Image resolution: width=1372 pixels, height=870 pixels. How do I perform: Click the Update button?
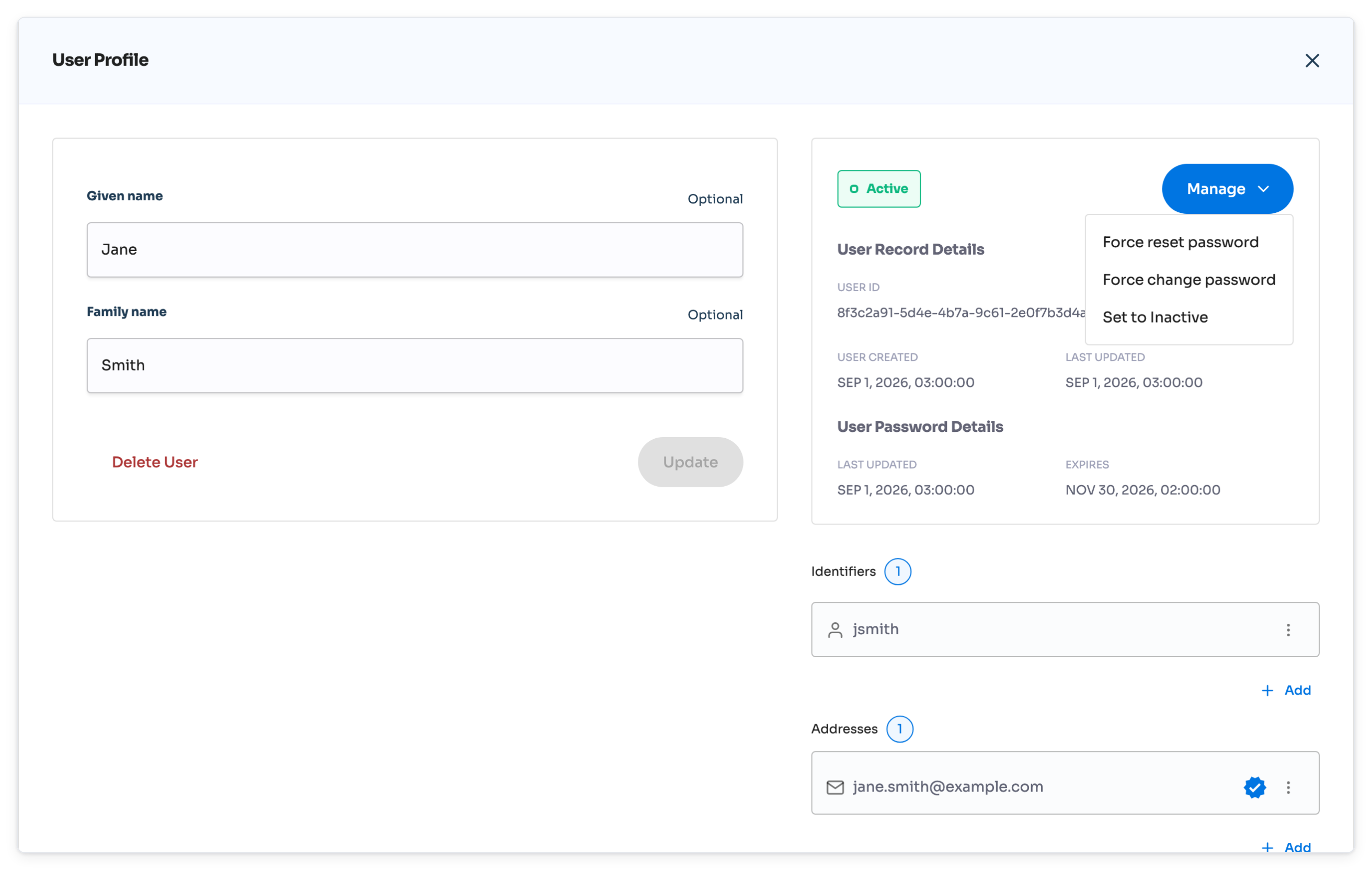(690, 462)
